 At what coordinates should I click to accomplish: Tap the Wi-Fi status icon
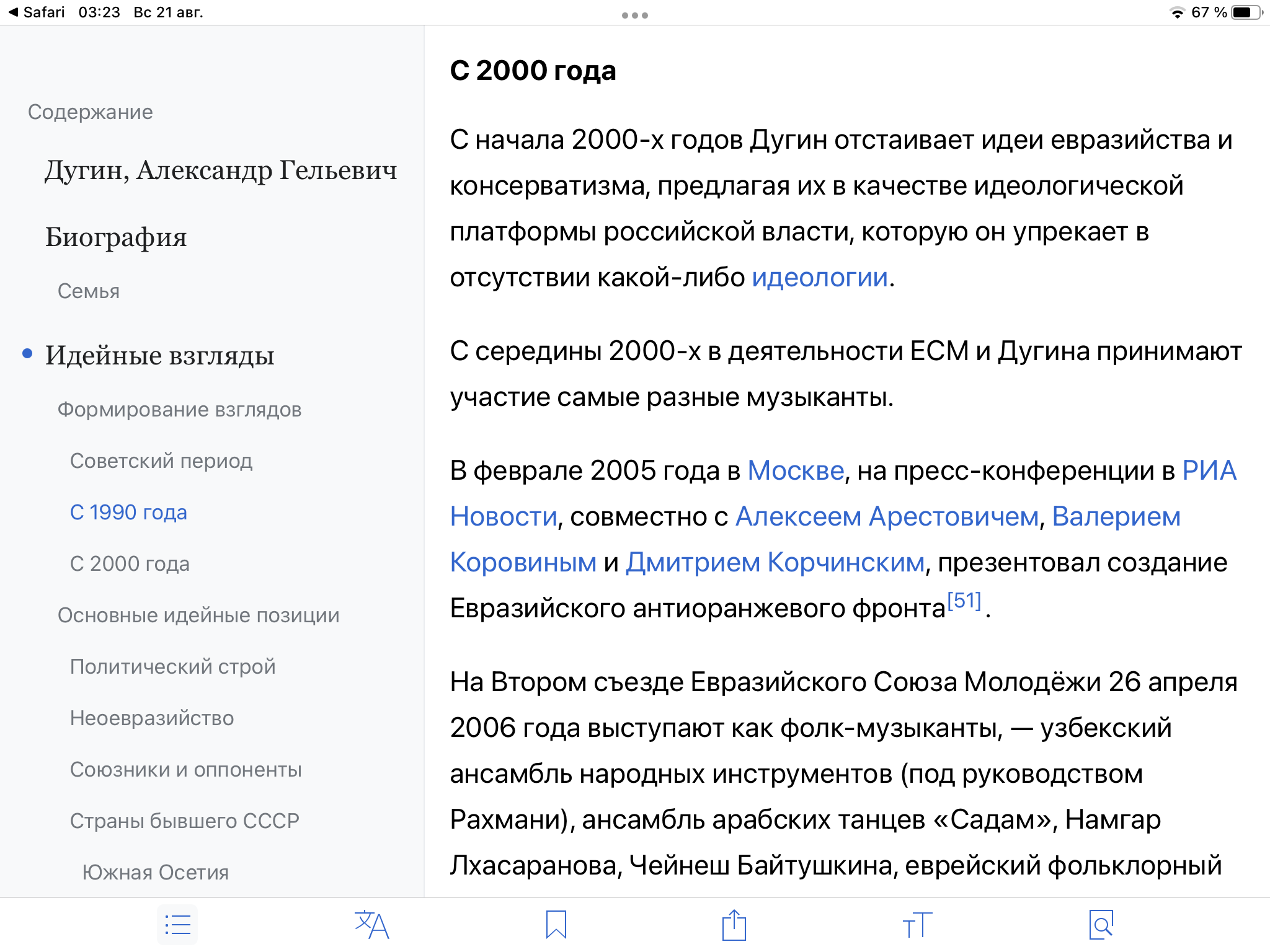tap(1176, 12)
